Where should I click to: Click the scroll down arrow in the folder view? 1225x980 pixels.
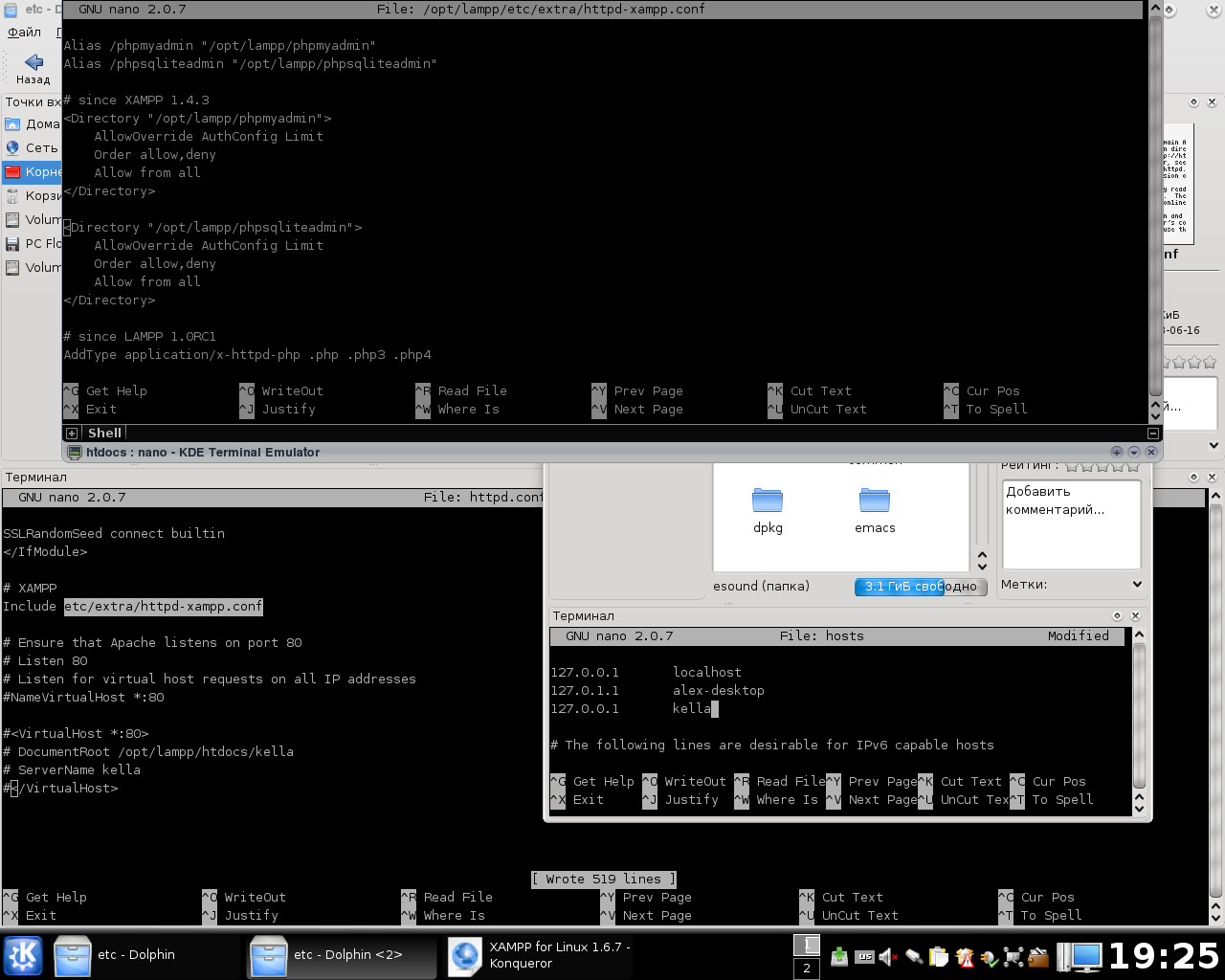[982, 565]
